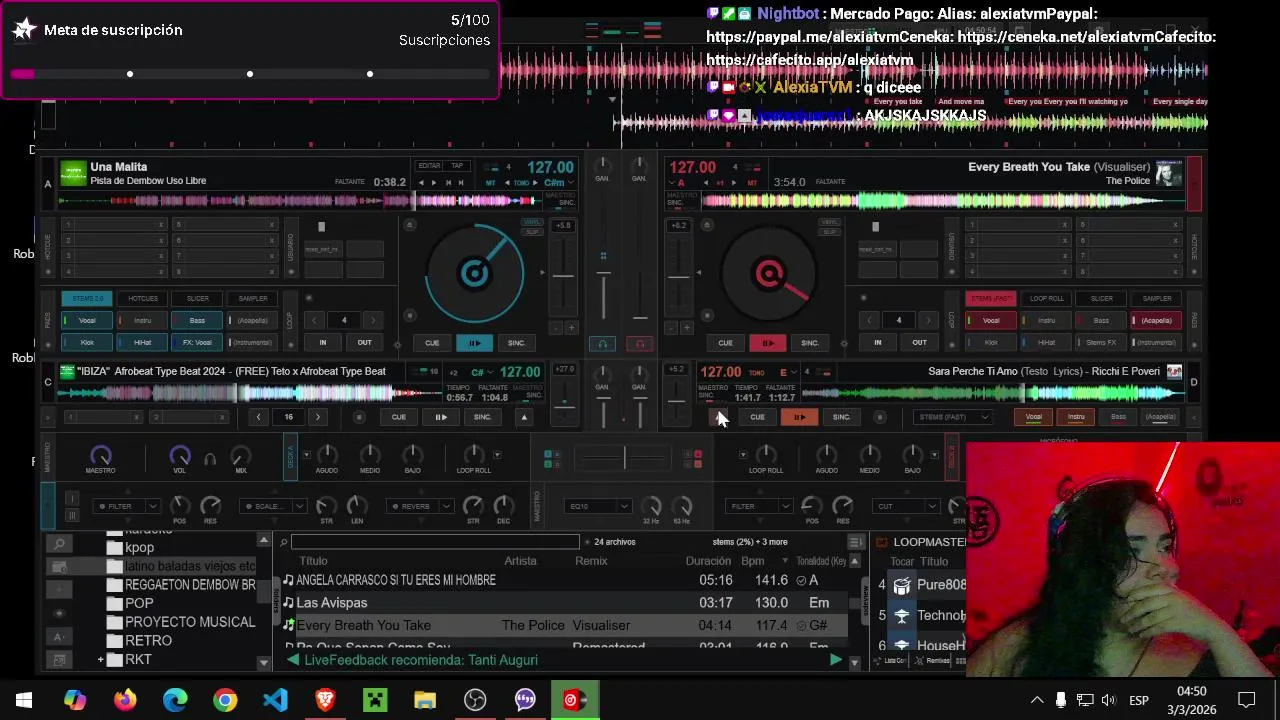Select SLICER pad tab on deck B
Image resolution: width=1280 pixels, height=720 pixels.
pos(1101,298)
